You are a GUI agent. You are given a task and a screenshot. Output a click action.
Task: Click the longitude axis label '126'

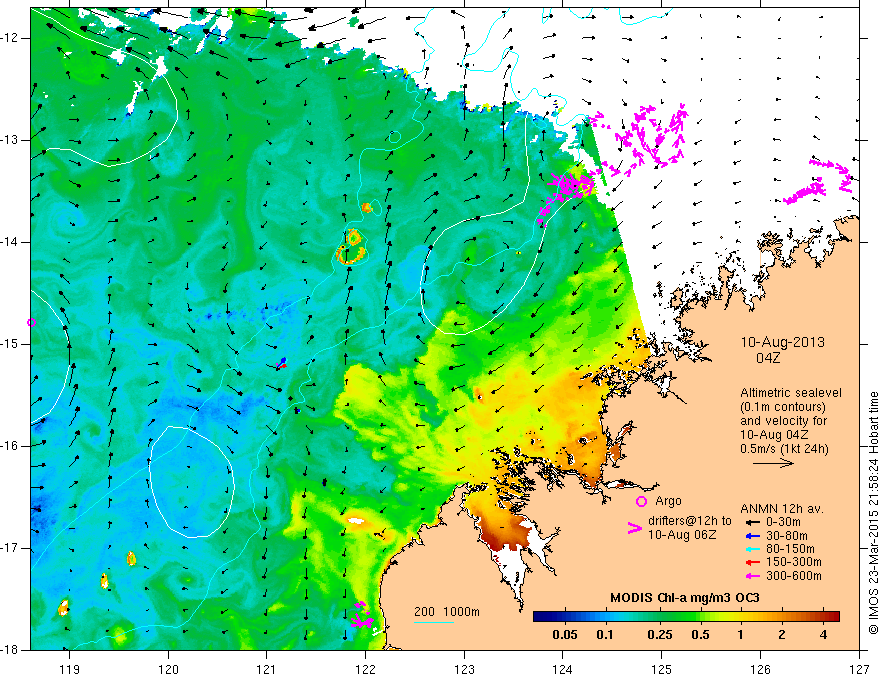pos(760,669)
